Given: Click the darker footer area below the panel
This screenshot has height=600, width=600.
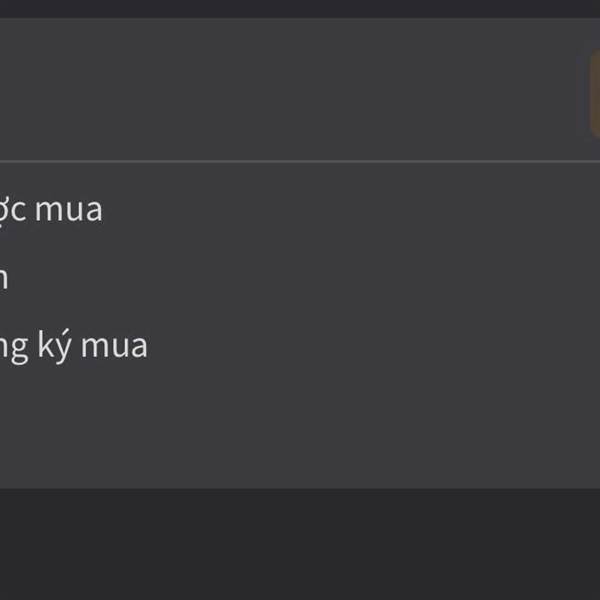Looking at the screenshot, I should click(300, 545).
